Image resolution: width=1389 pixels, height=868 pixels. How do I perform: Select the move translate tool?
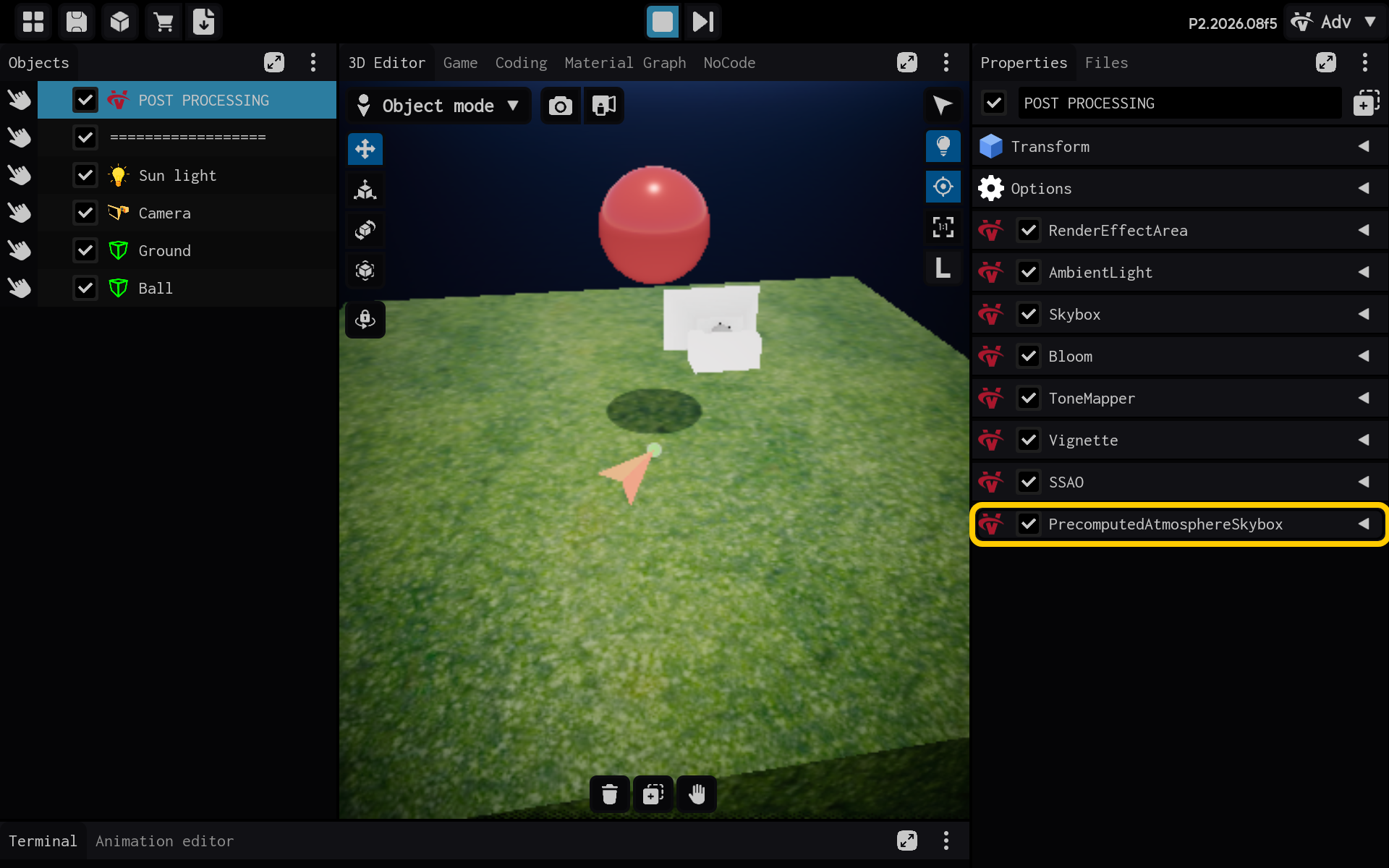(365, 149)
